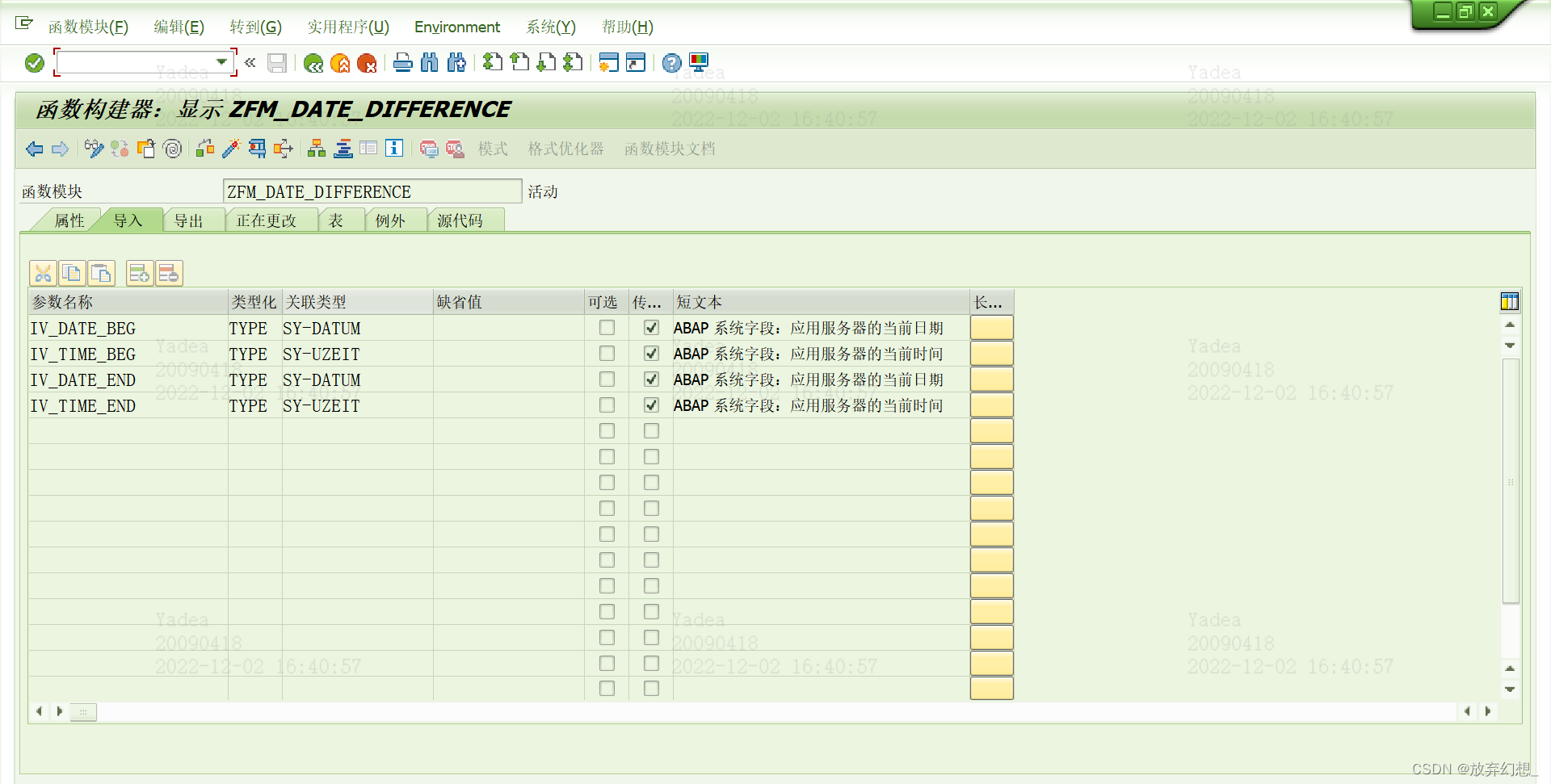
Task: Open the 帮助(H) menu
Action: coord(628,27)
